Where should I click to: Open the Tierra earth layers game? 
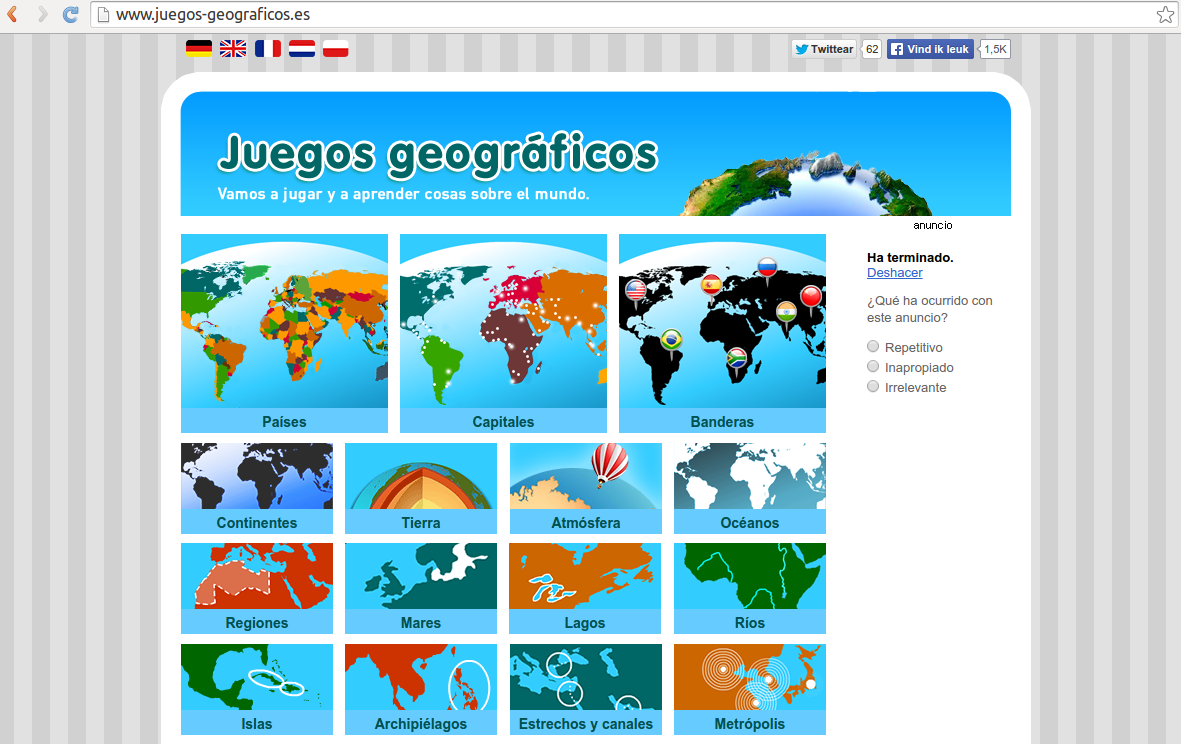tap(420, 488)
